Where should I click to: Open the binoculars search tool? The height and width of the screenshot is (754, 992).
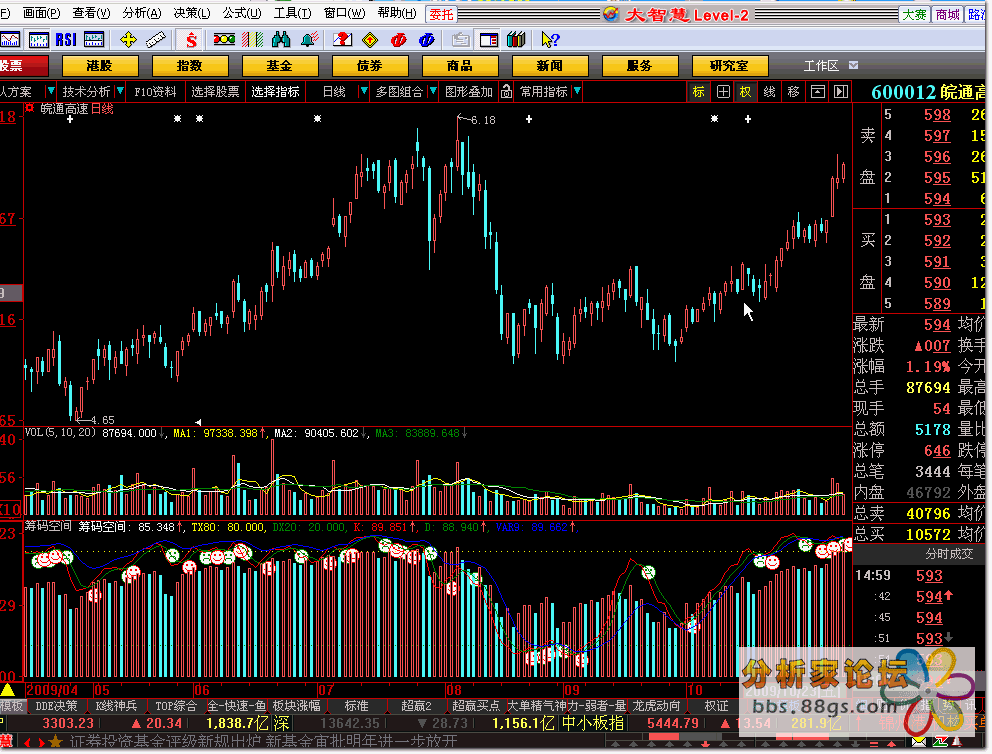[x=281, y=40]
